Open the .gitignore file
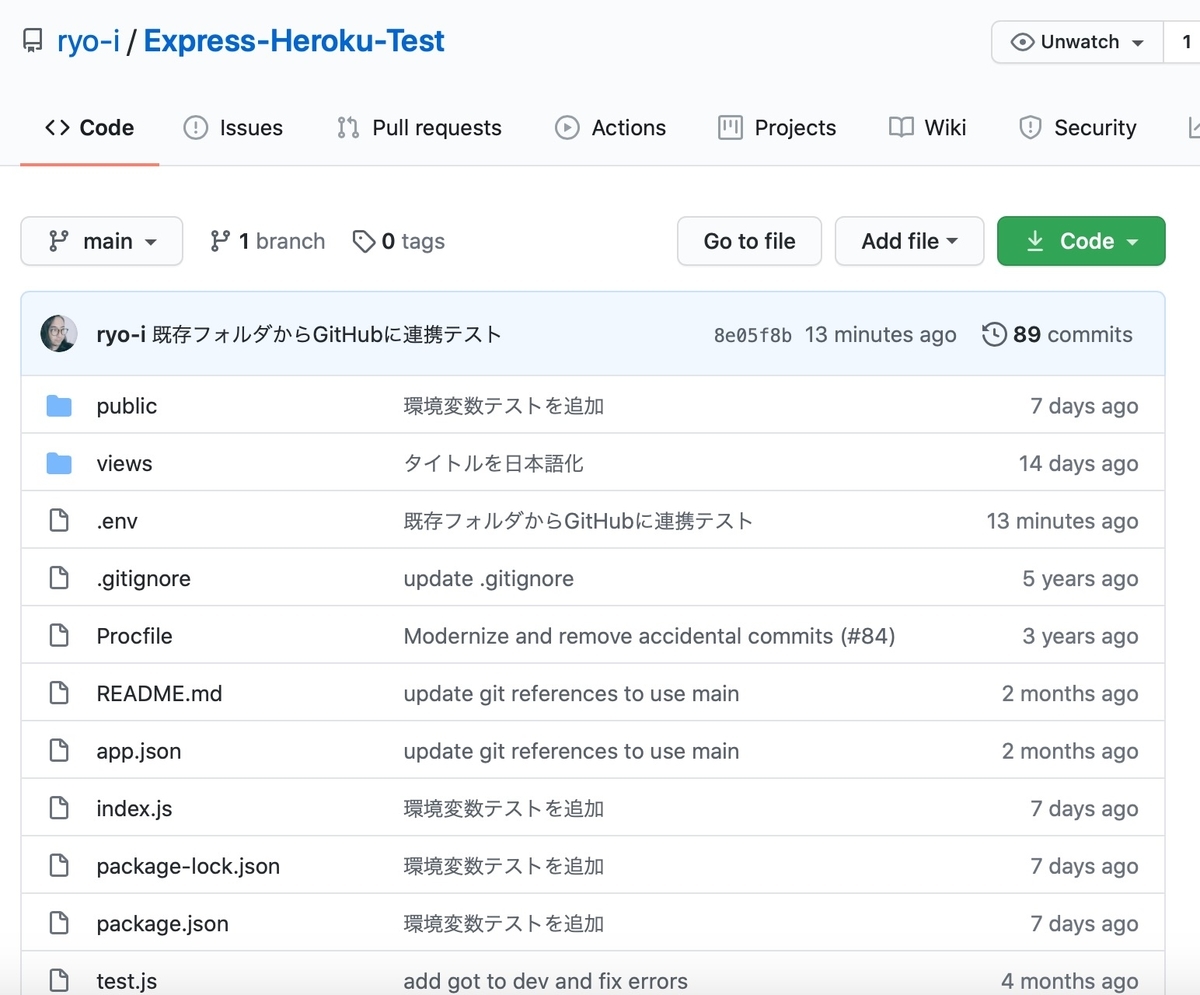 (x=143, y=579)
